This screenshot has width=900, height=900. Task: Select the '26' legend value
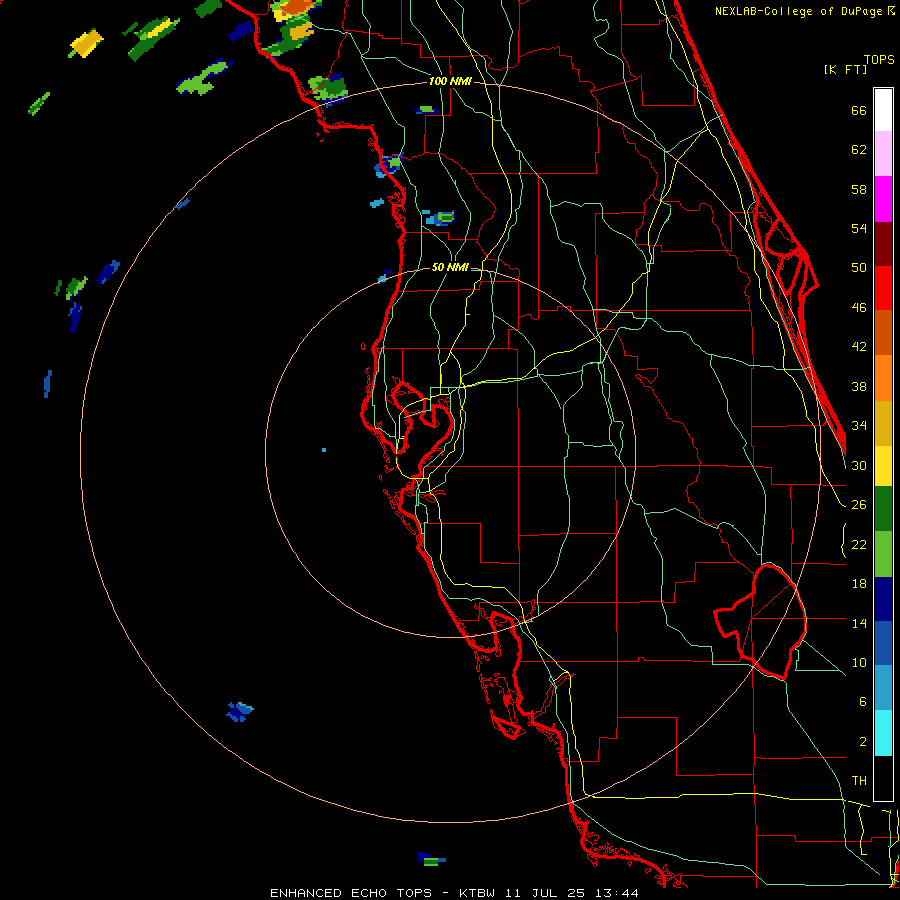859,505
